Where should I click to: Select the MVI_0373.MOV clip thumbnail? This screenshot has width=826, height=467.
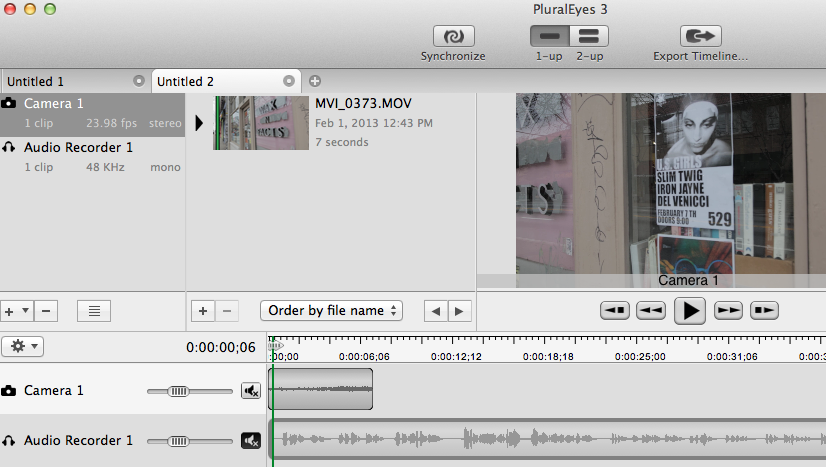pyautogui.click(x=260, y=123)
